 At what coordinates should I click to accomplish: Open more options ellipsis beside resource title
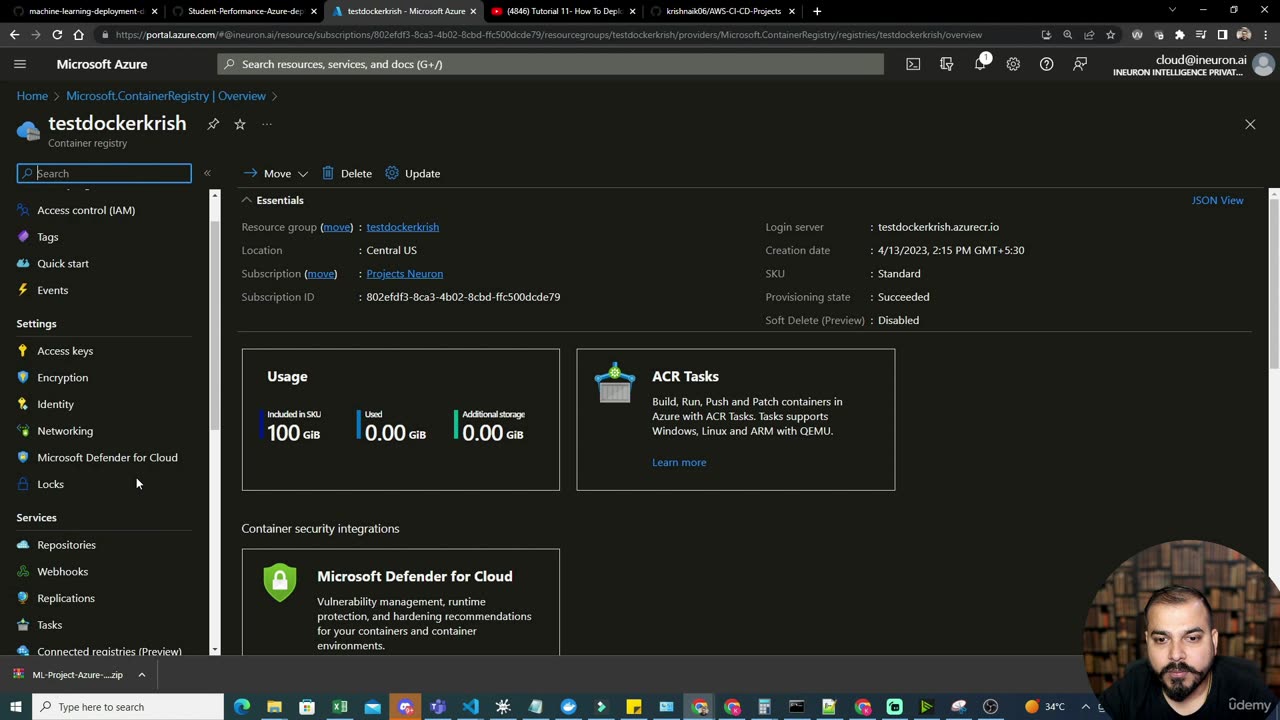(x=267, y=124)
